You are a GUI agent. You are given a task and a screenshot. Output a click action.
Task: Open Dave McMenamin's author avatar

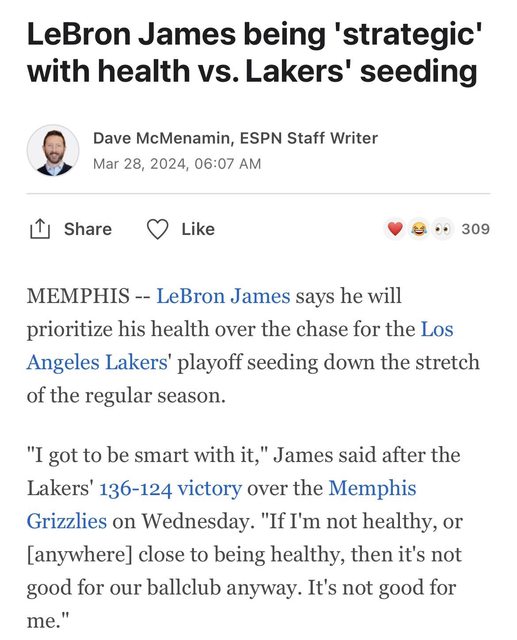(x=53, y=151)
